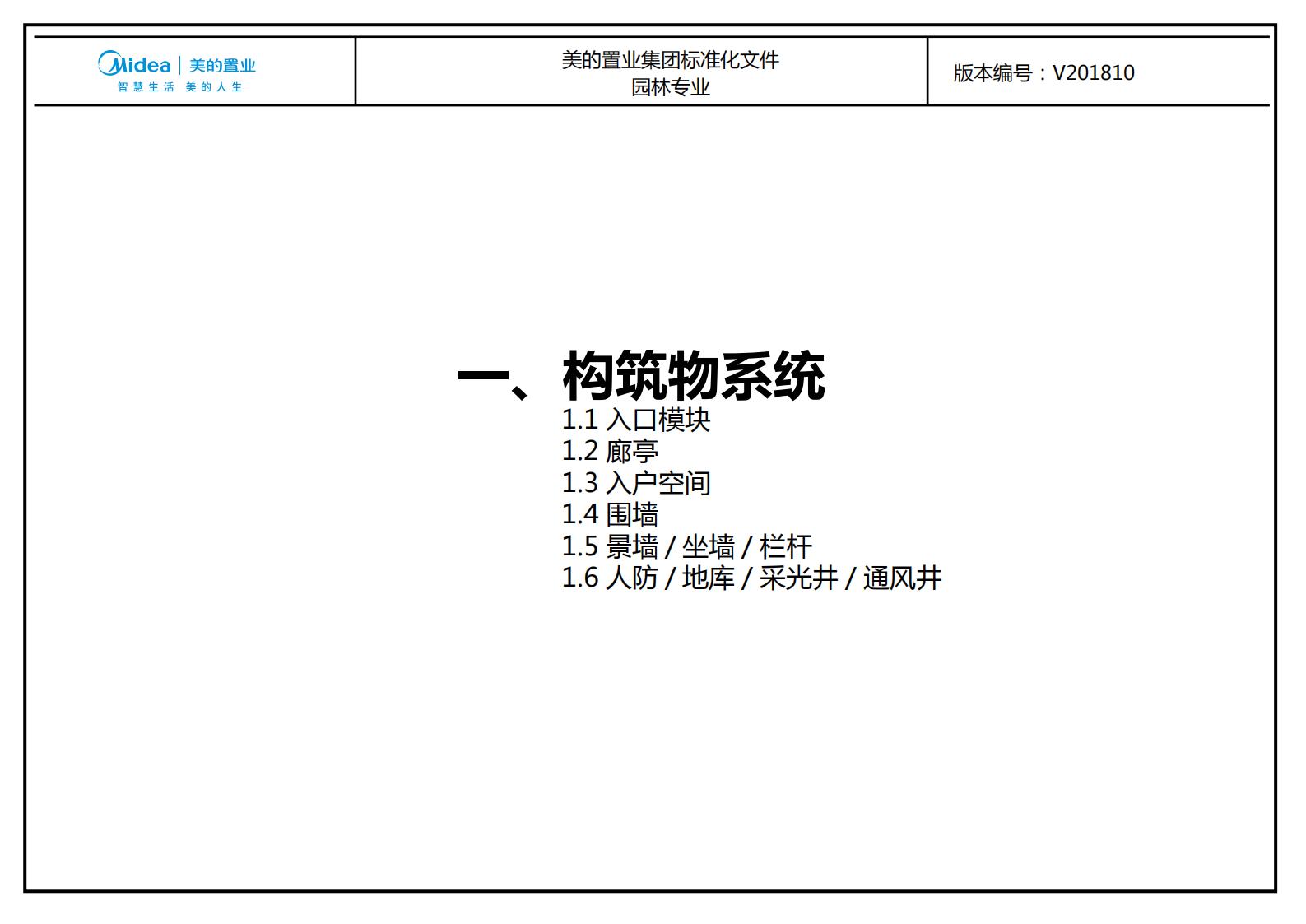Screen dimensions: 1306x924
Task: Click the list item '1.2 廊亭'
Action: coord(610,451)
